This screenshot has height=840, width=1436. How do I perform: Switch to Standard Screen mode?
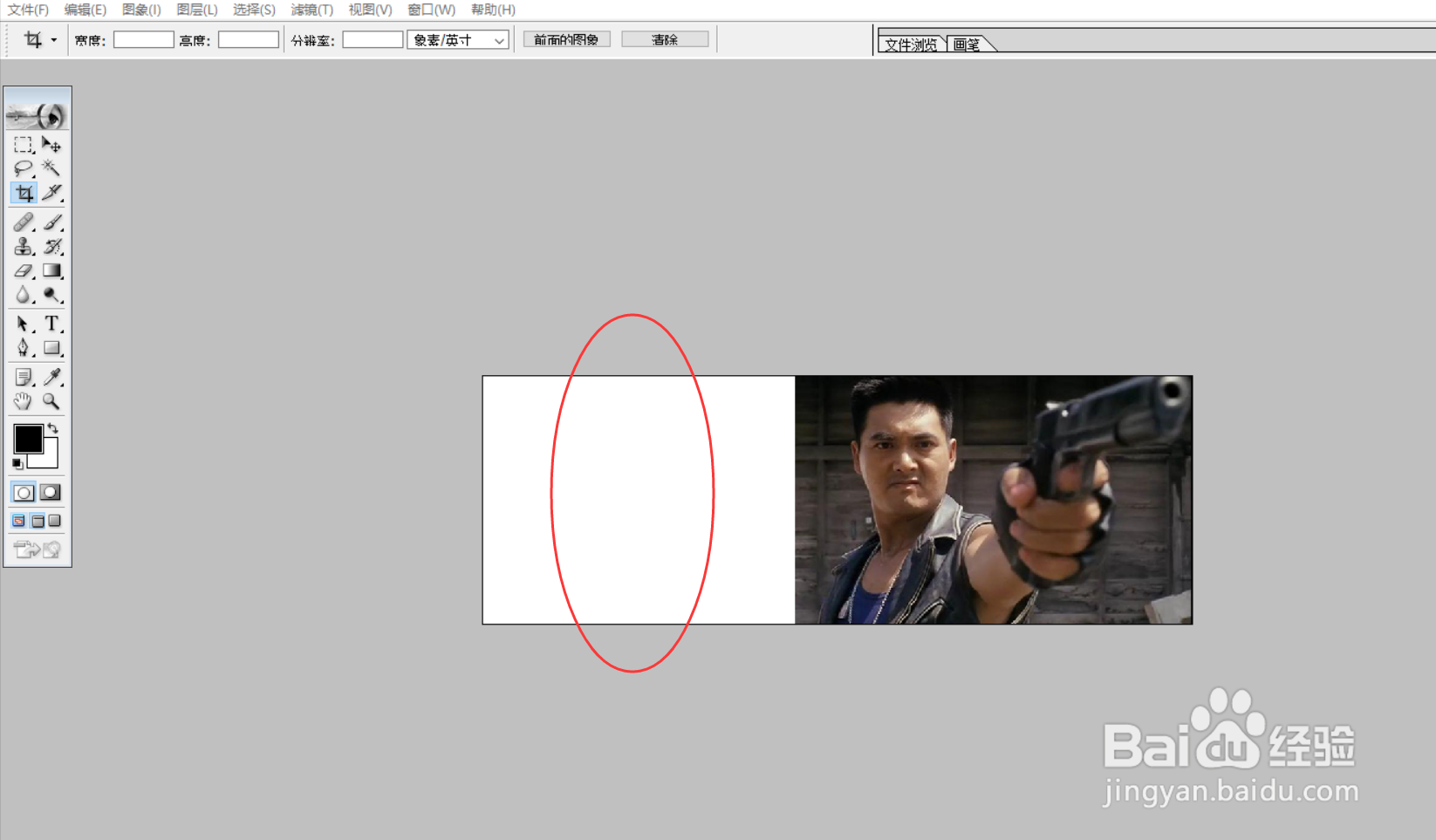(x=18, y=521)
